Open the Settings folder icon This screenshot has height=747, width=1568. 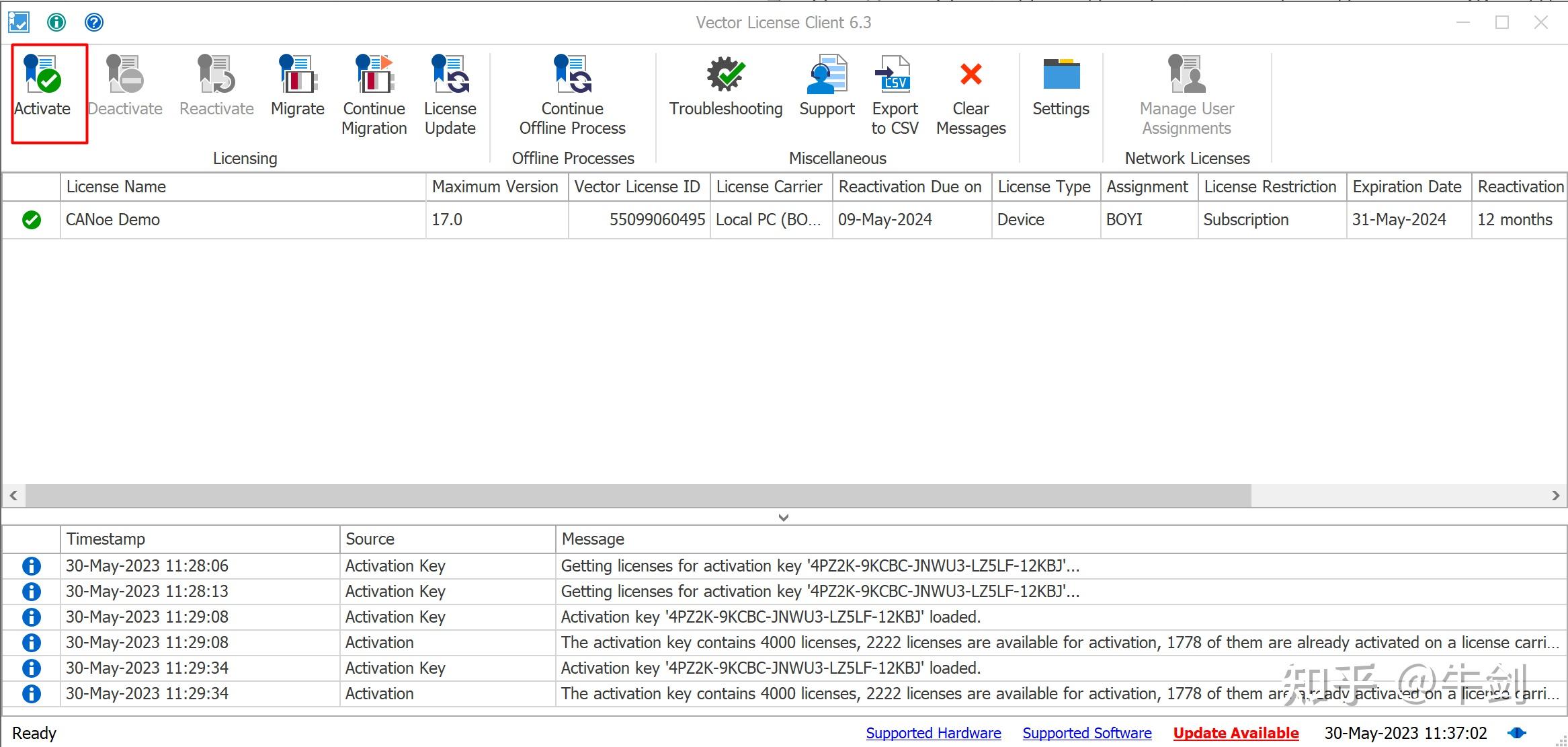click(1061, 75)
